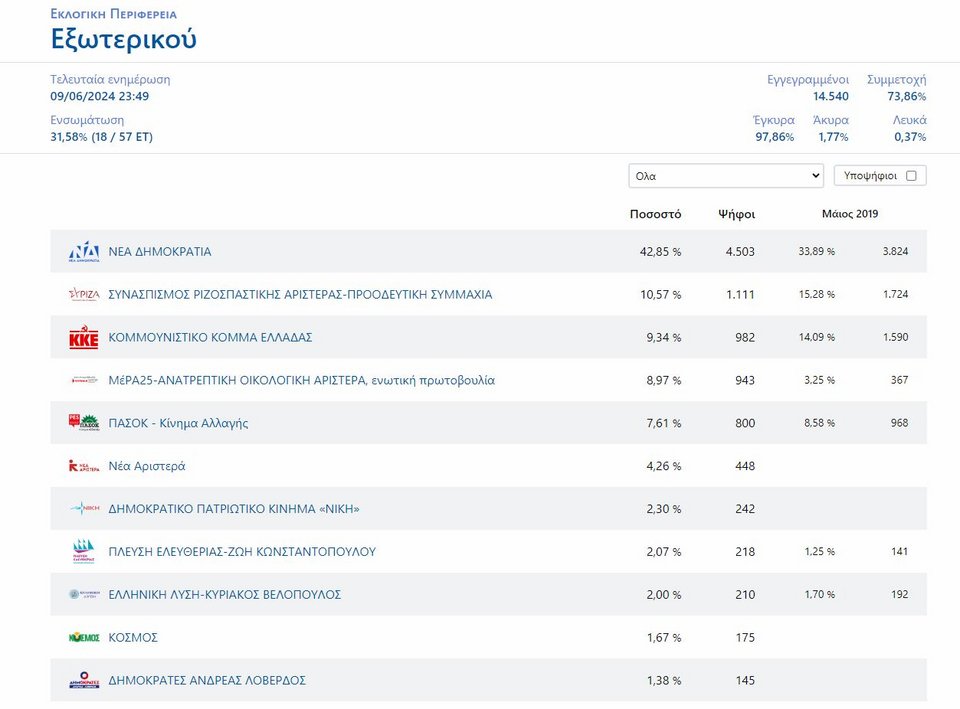Click the 1,38 % percentage cell
This screenshot has width=960, height=709.
(664, 680)
